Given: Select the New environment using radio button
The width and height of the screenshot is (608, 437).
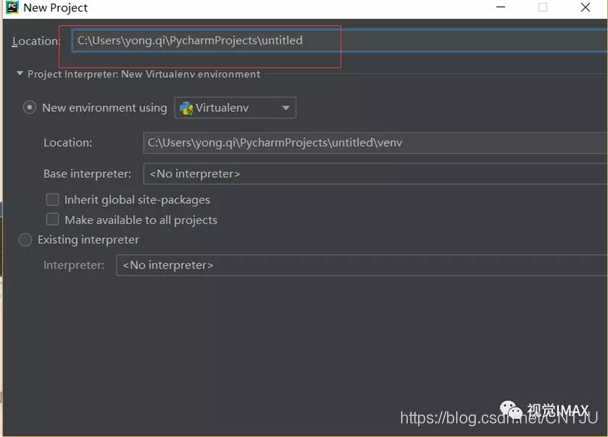Looking at the screenshot, I should pyautogui.click(x=30, y=108).
